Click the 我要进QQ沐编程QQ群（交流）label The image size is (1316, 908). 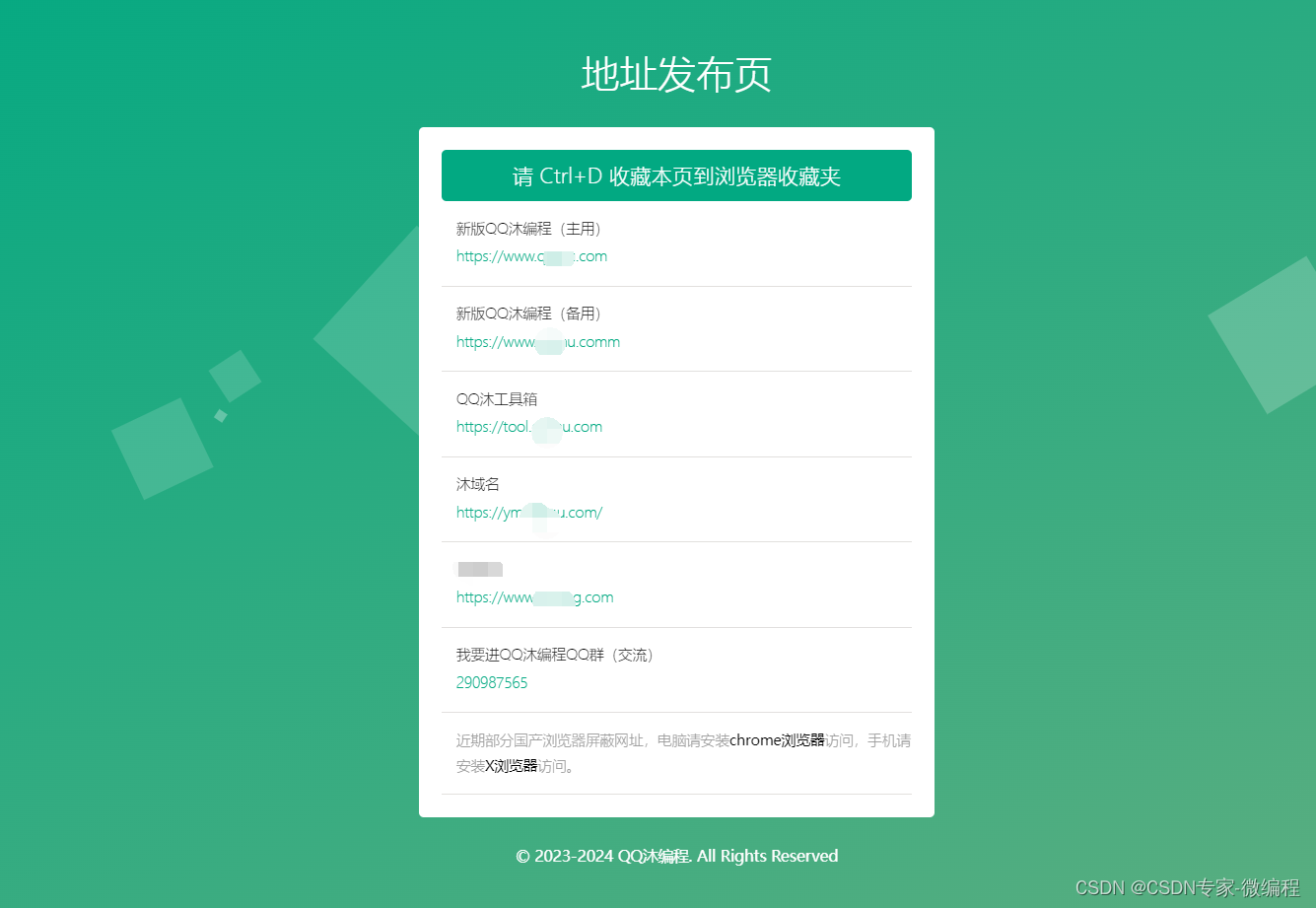click(x=555, y=654)
